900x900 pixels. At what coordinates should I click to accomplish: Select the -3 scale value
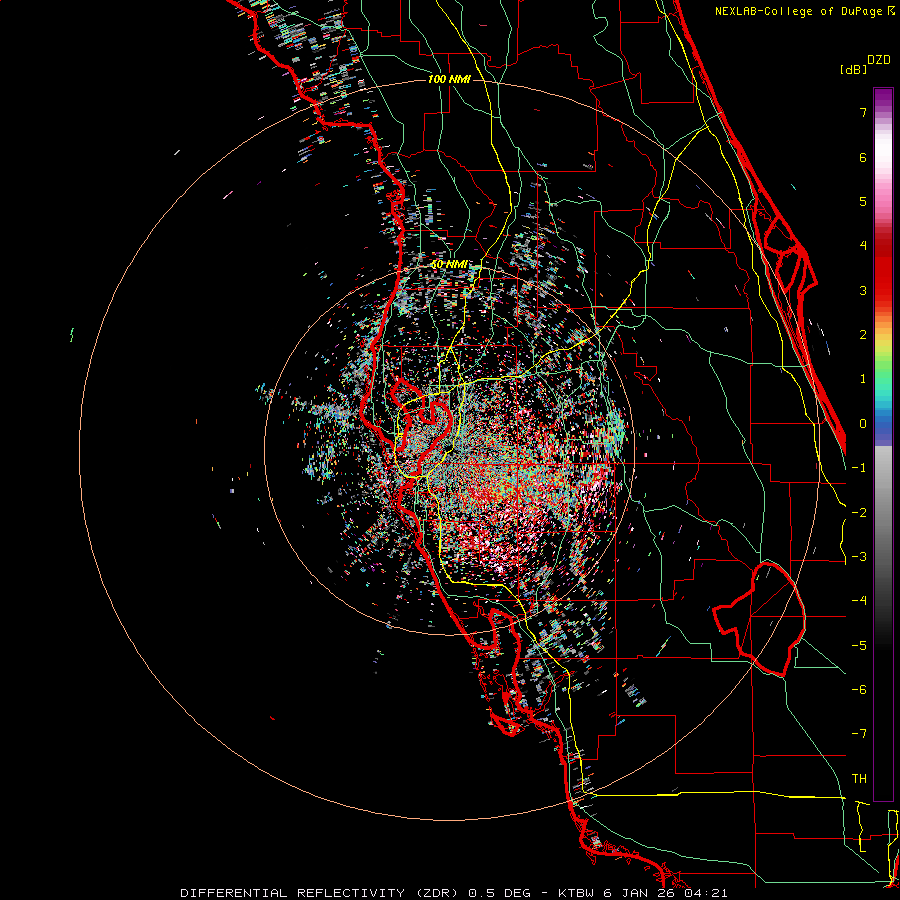[x=859, y=557]
